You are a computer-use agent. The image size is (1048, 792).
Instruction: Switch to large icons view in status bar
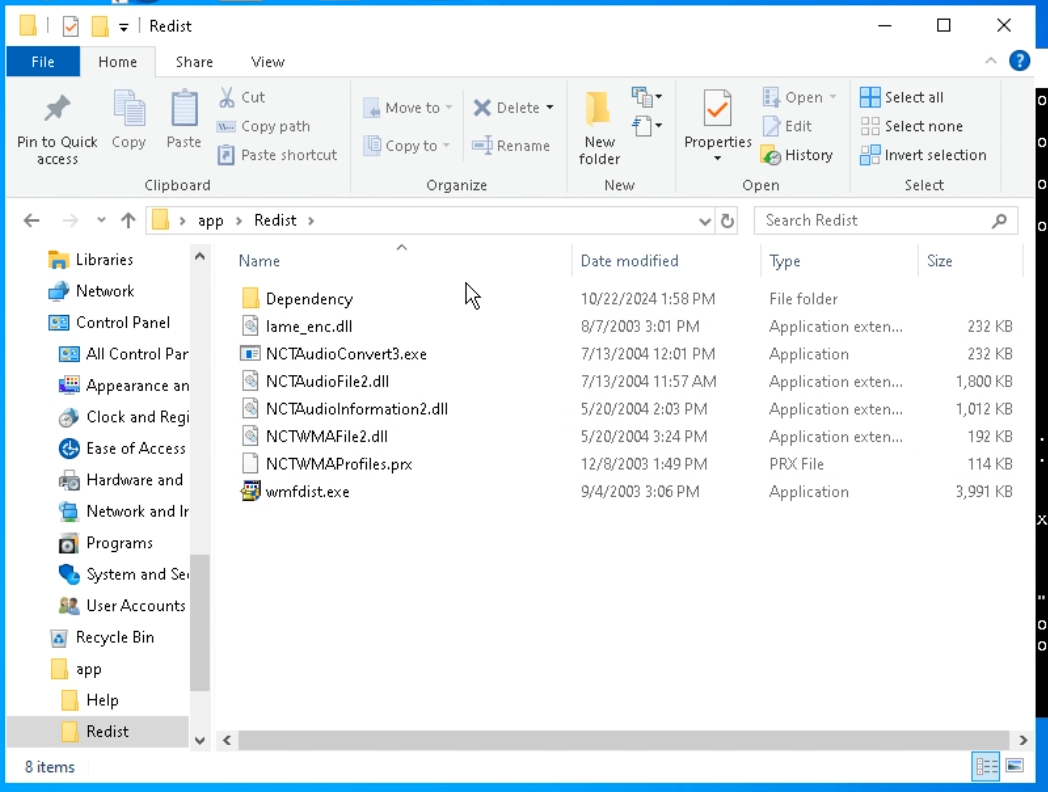(1014, 767)
